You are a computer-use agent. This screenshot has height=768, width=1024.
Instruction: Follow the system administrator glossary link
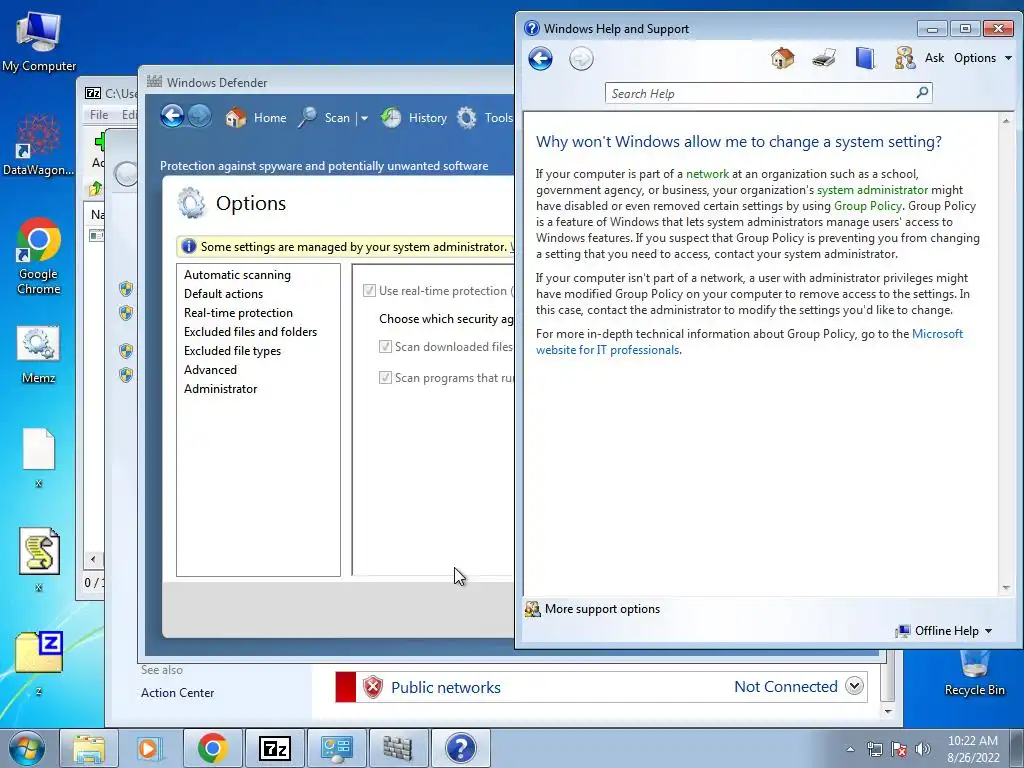click(872, 190)
